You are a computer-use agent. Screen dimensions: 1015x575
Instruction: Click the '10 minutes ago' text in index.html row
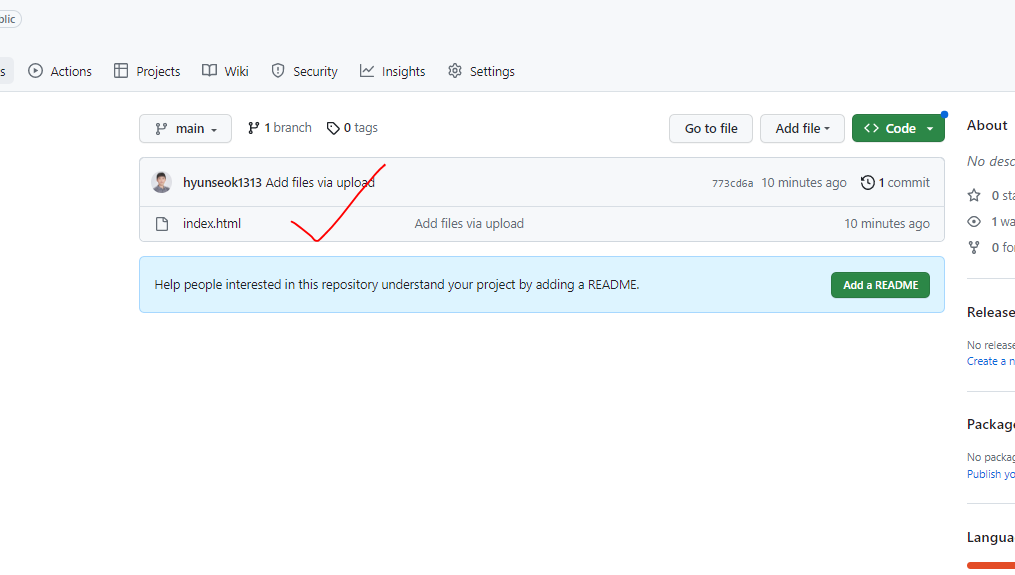[x=887, y=223]
